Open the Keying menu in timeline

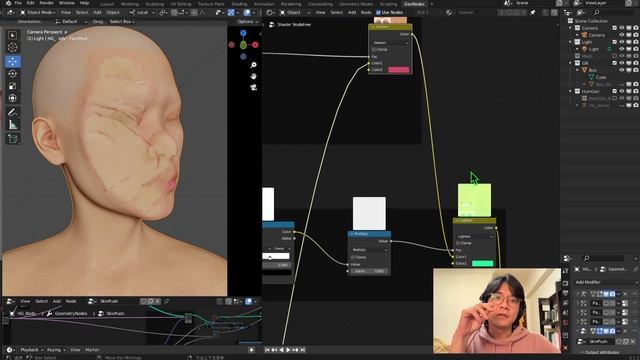pyautogui.click(x=56, y=350)
